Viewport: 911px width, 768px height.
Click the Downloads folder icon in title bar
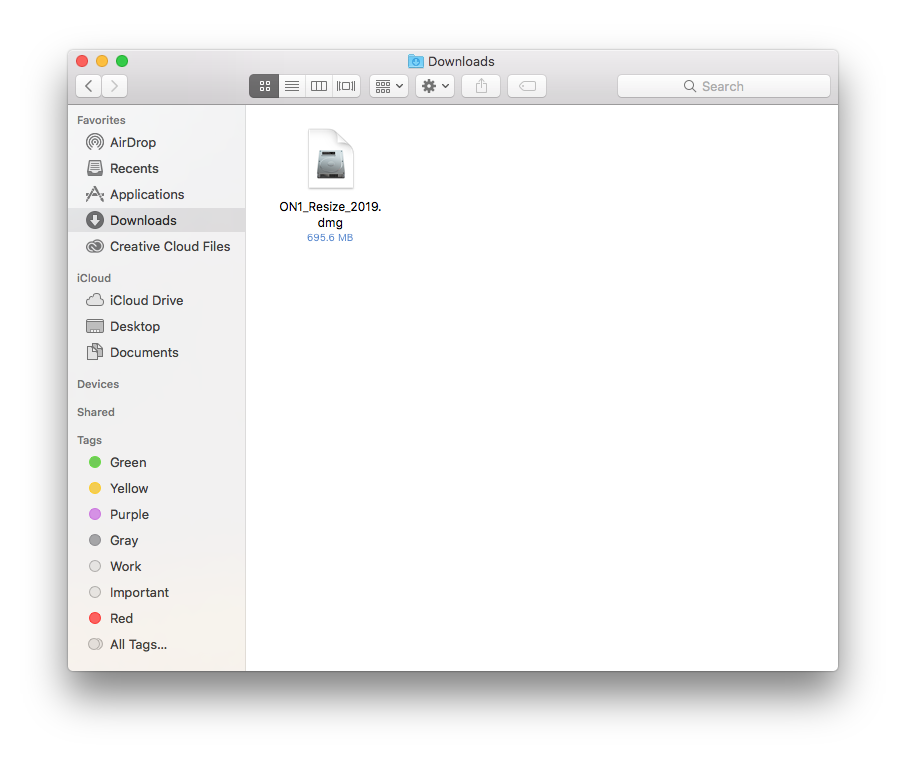(x=415, y=61)
